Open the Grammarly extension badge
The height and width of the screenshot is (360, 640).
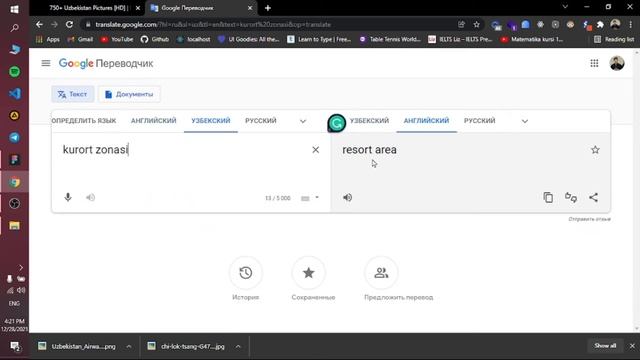(337, 123)
